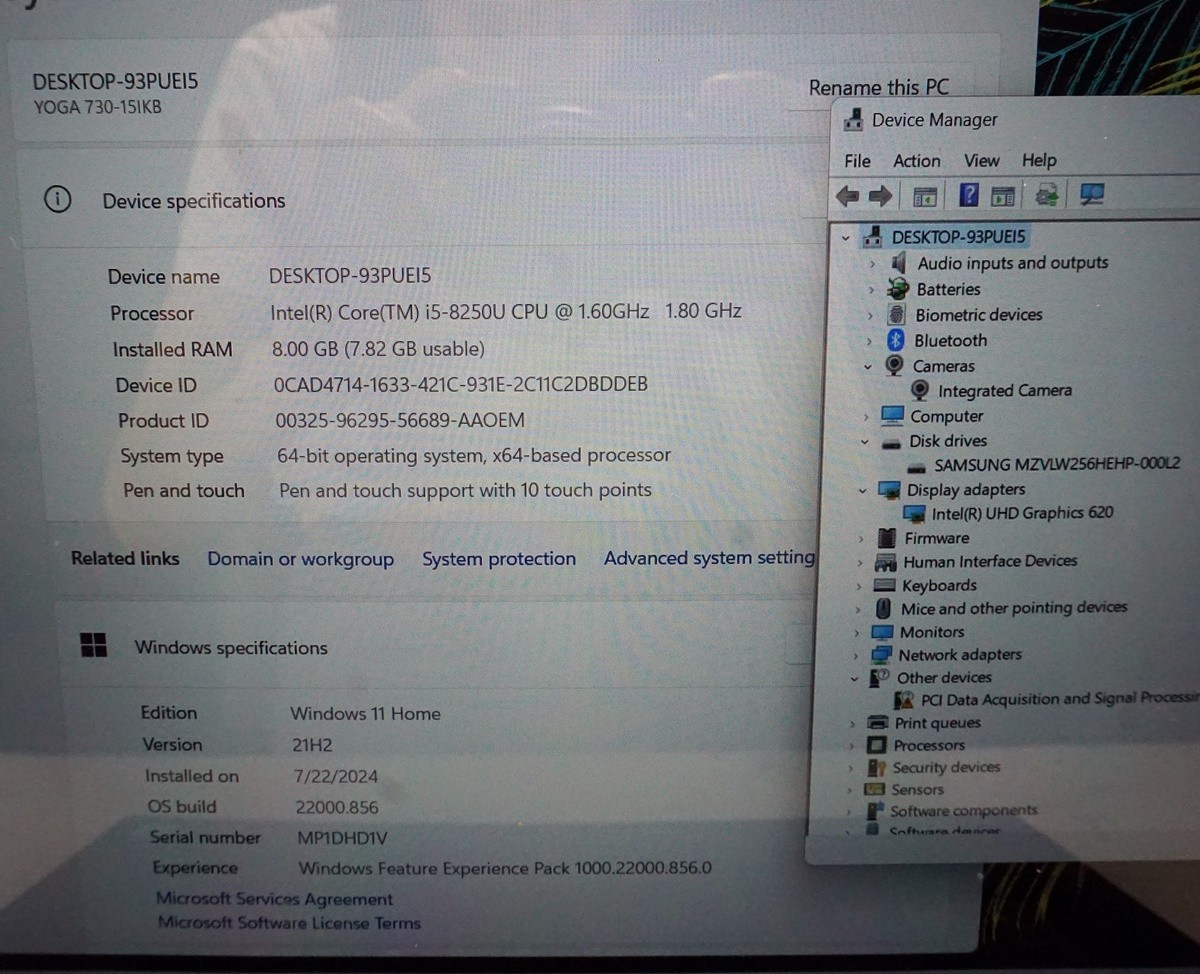Click the Device ID value text
This screenshot has height=974, width=1200.
[x=461, y=384]
